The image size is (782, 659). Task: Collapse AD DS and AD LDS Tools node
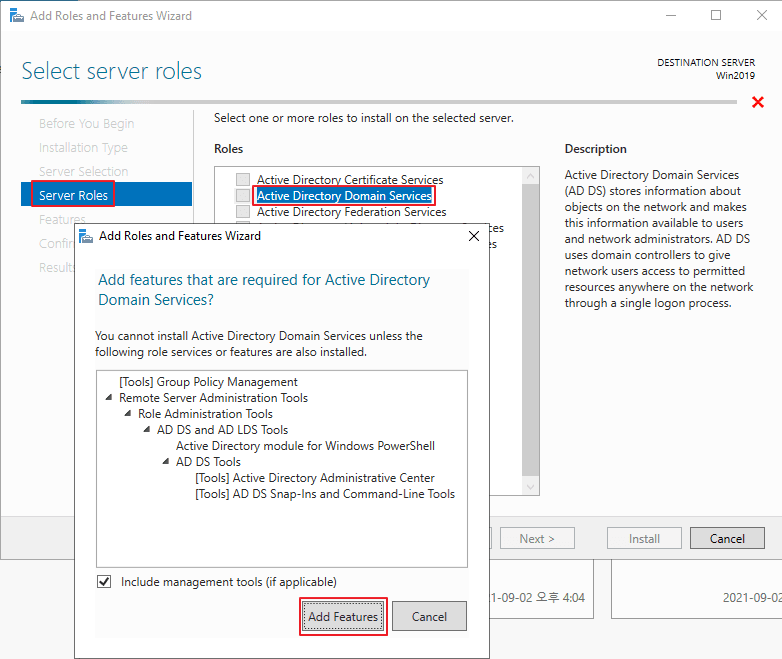[147, 430]
